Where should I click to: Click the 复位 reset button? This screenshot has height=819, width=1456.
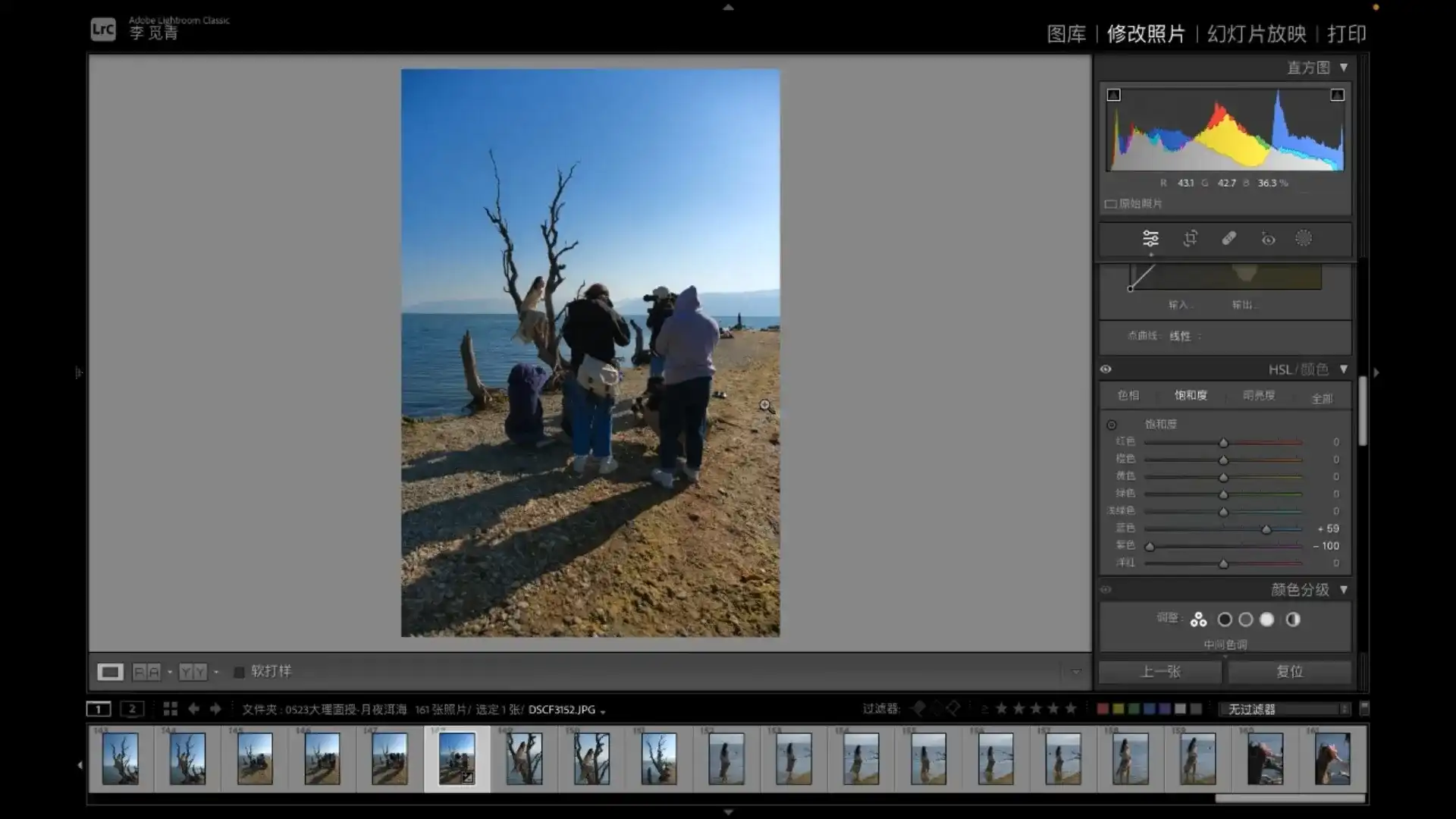pos(1289,671)
